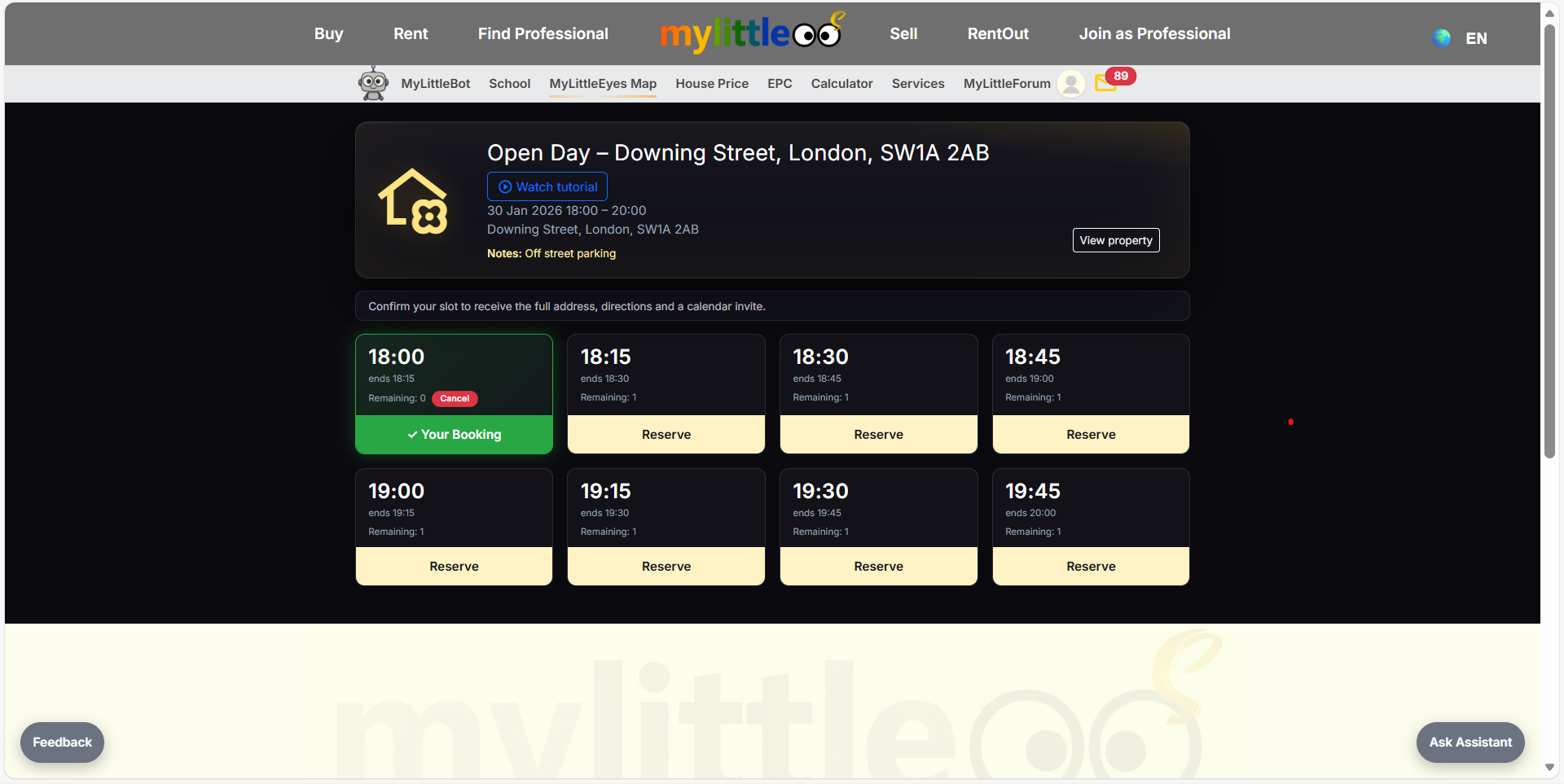The image size is (1564, 784).
Task: Open the Find Professional menu
Action: tap(543, 33)
